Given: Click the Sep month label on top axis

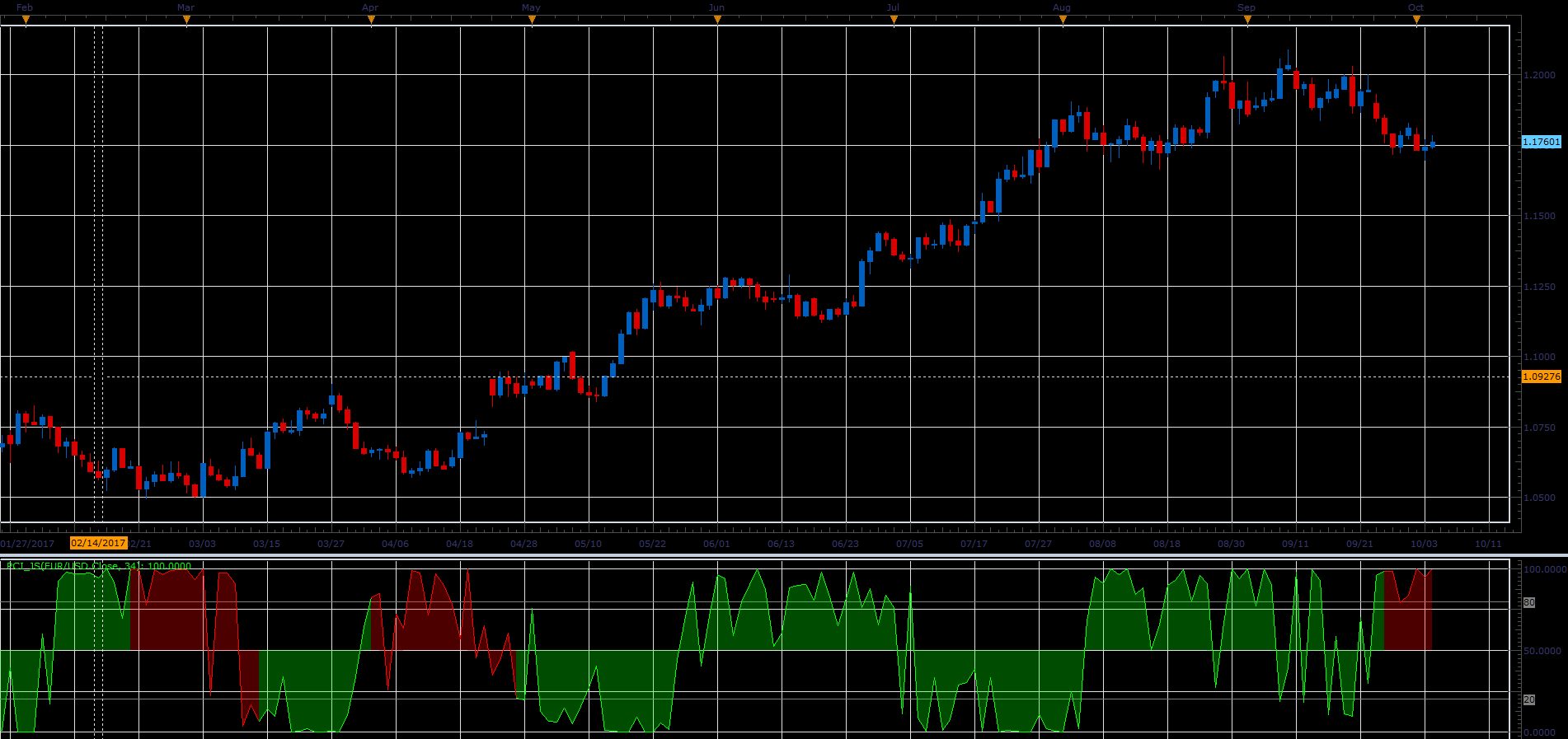Looking at the screenshot, I should tap(1246, 7).
